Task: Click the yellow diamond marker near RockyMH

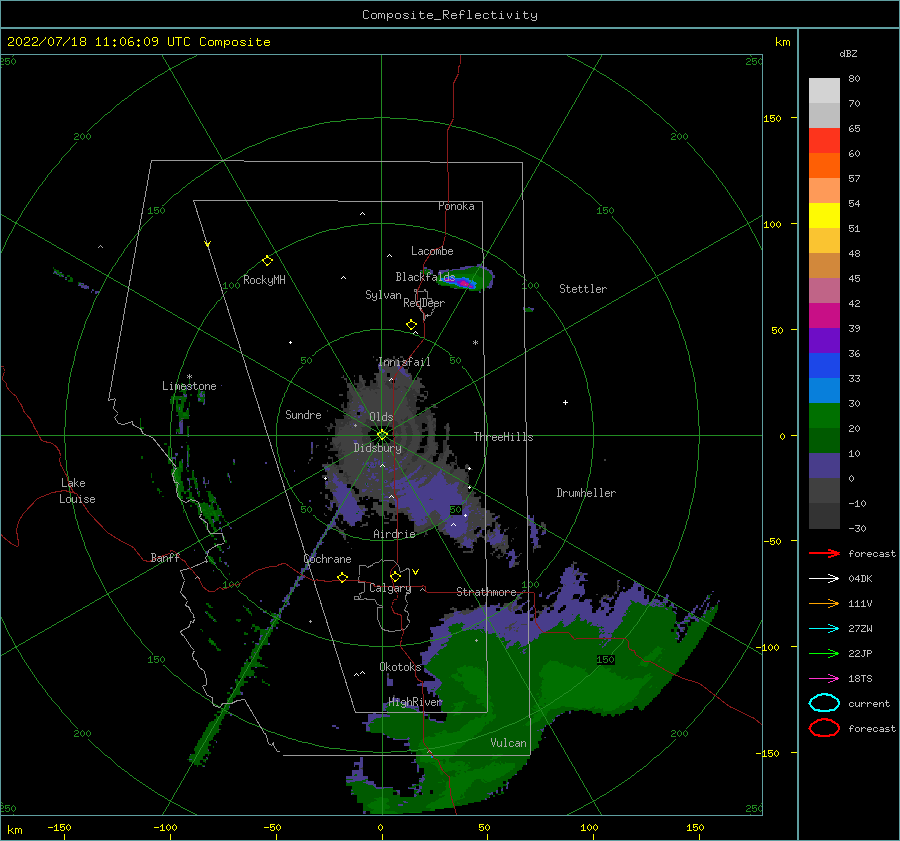Action: pos(267,261)
